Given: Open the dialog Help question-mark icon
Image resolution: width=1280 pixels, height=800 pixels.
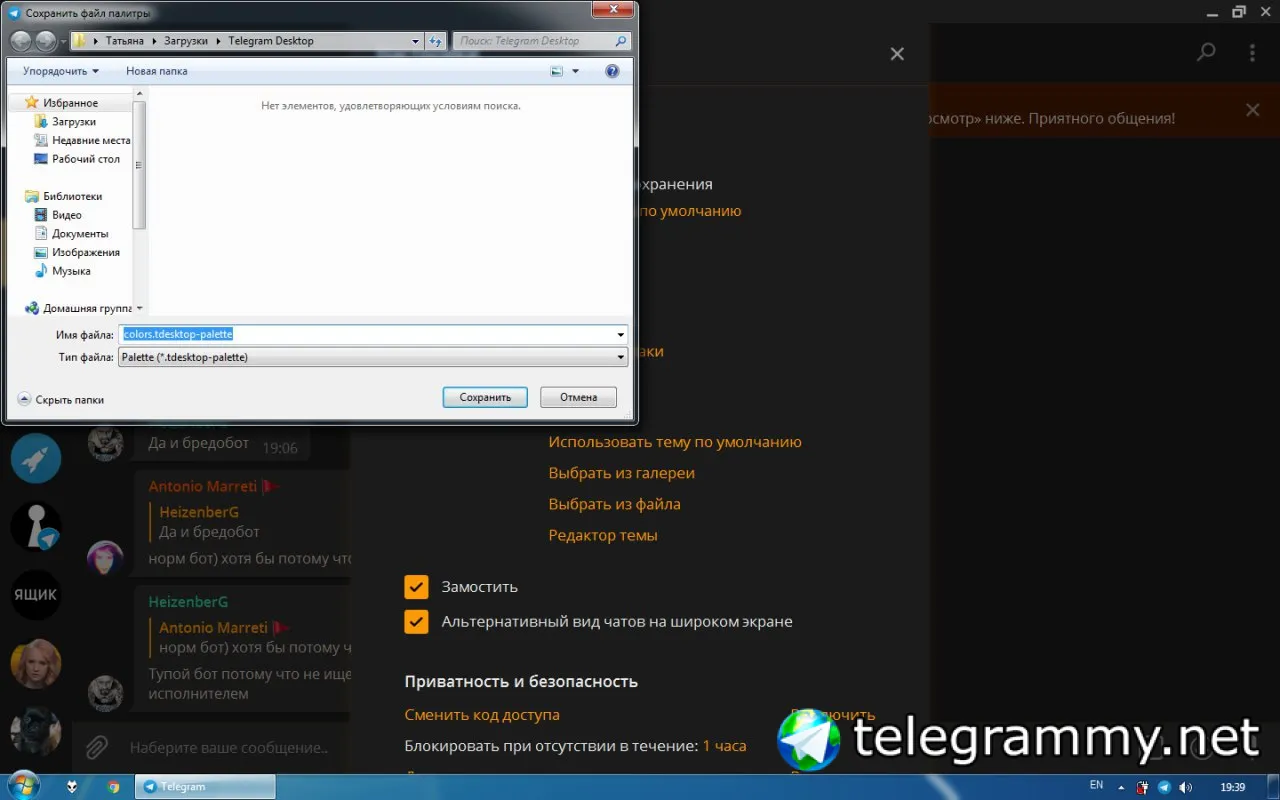Looking at the screenshot, I should pyautogui.click(x=613, y=71).
